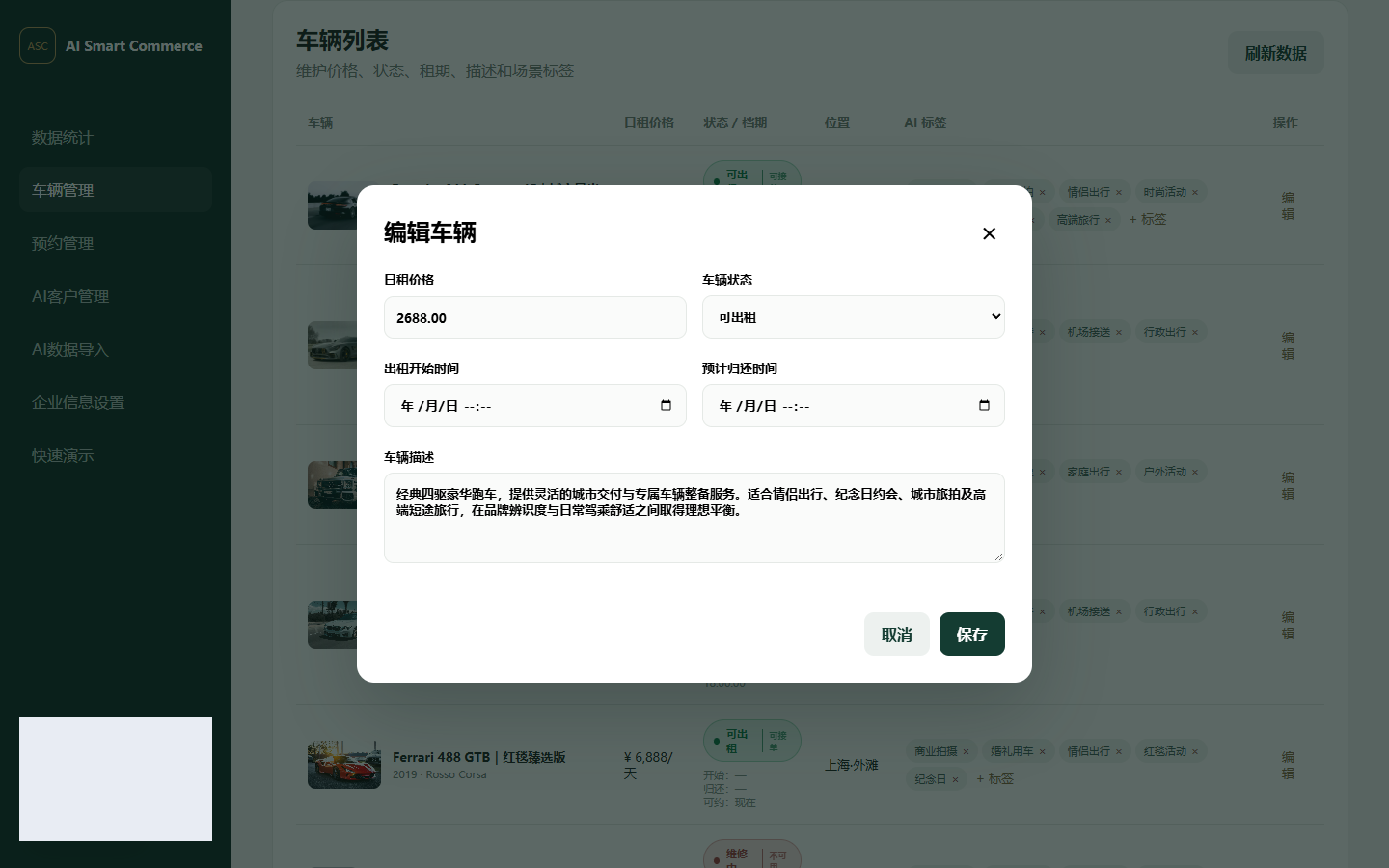This screenshot has height=868, width=1389.
Task: Open 预约管理 from the sidebar
Action: pos(116,243)
